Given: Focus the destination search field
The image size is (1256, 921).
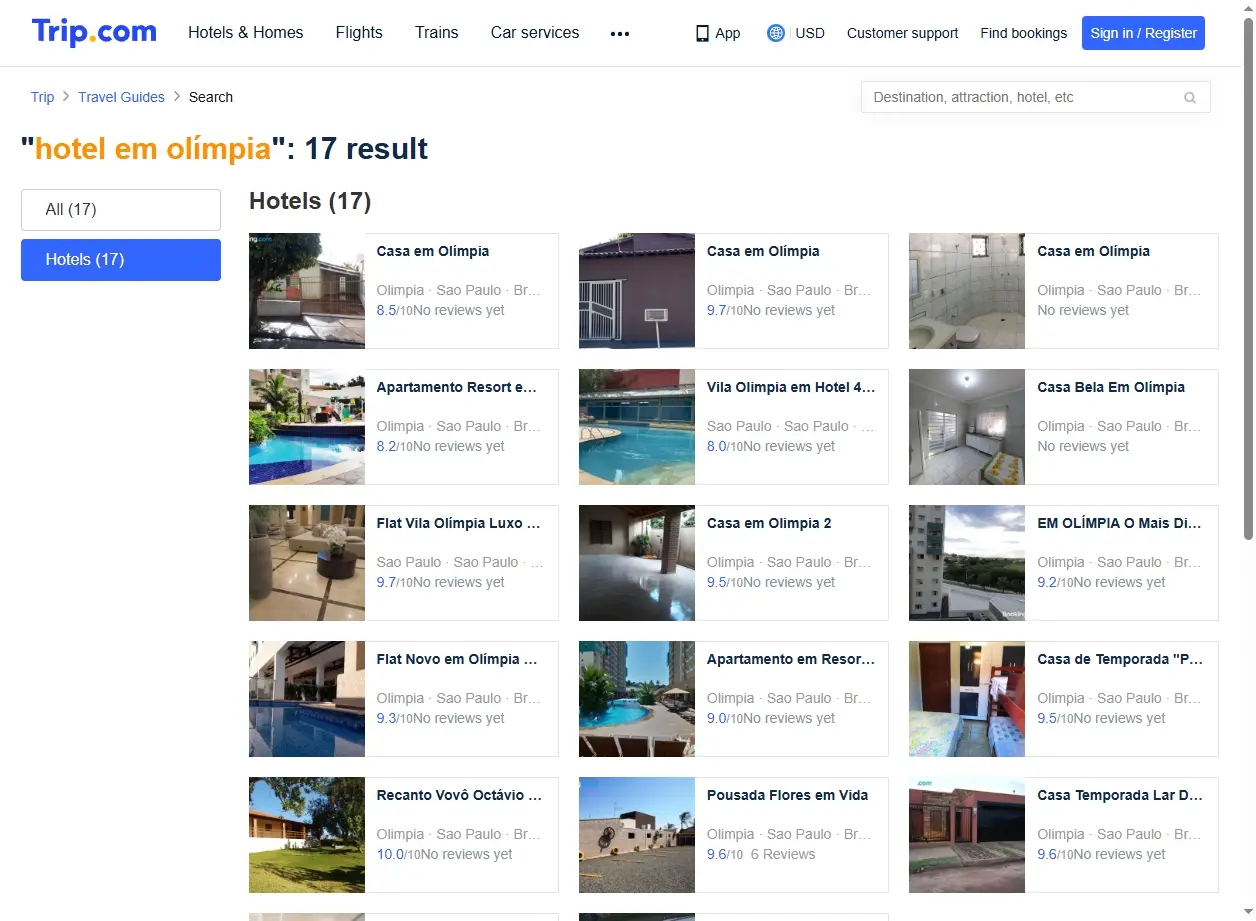Looking at the screenshot, I should point(1036,97).
